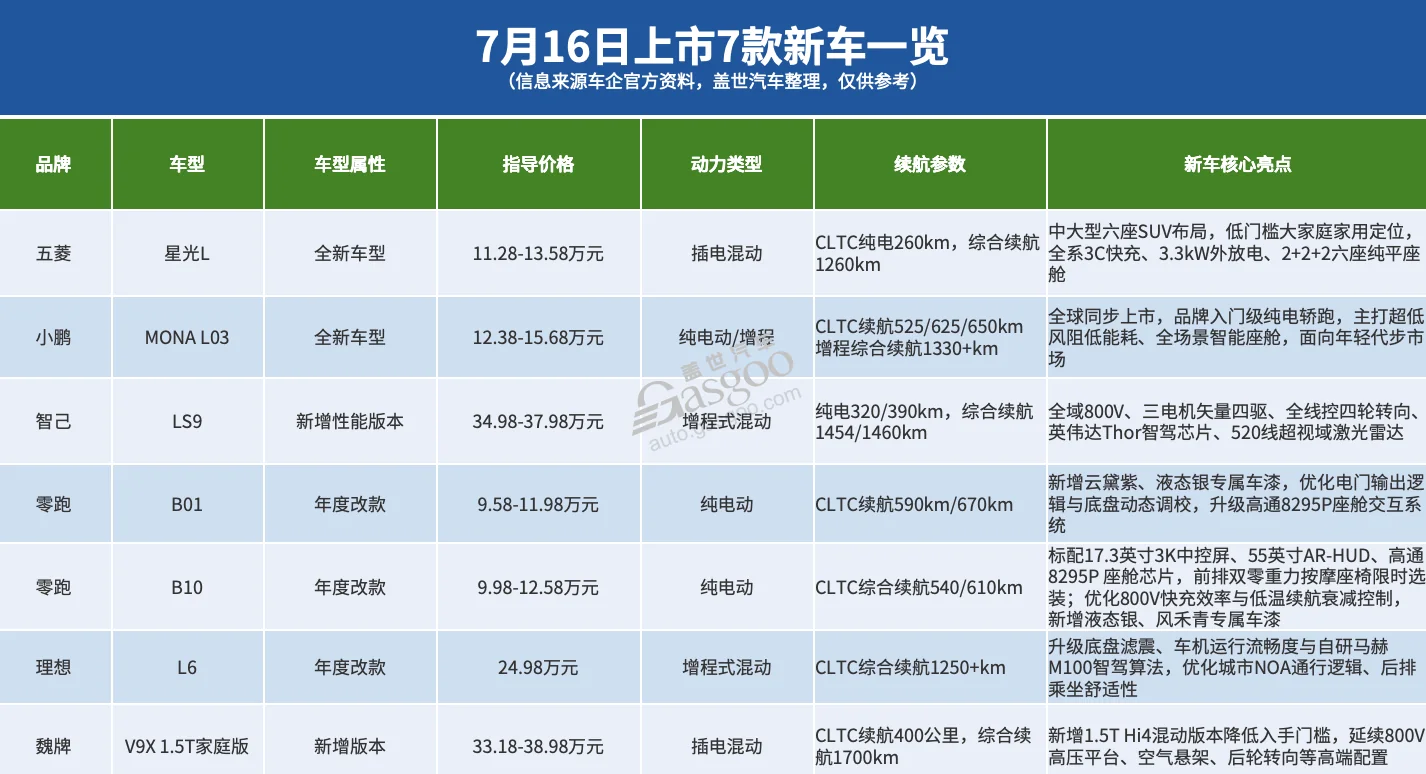Select the 动力类型 column header
The height and width of the screenshot is (774, 1426).
tap(727, 164)
